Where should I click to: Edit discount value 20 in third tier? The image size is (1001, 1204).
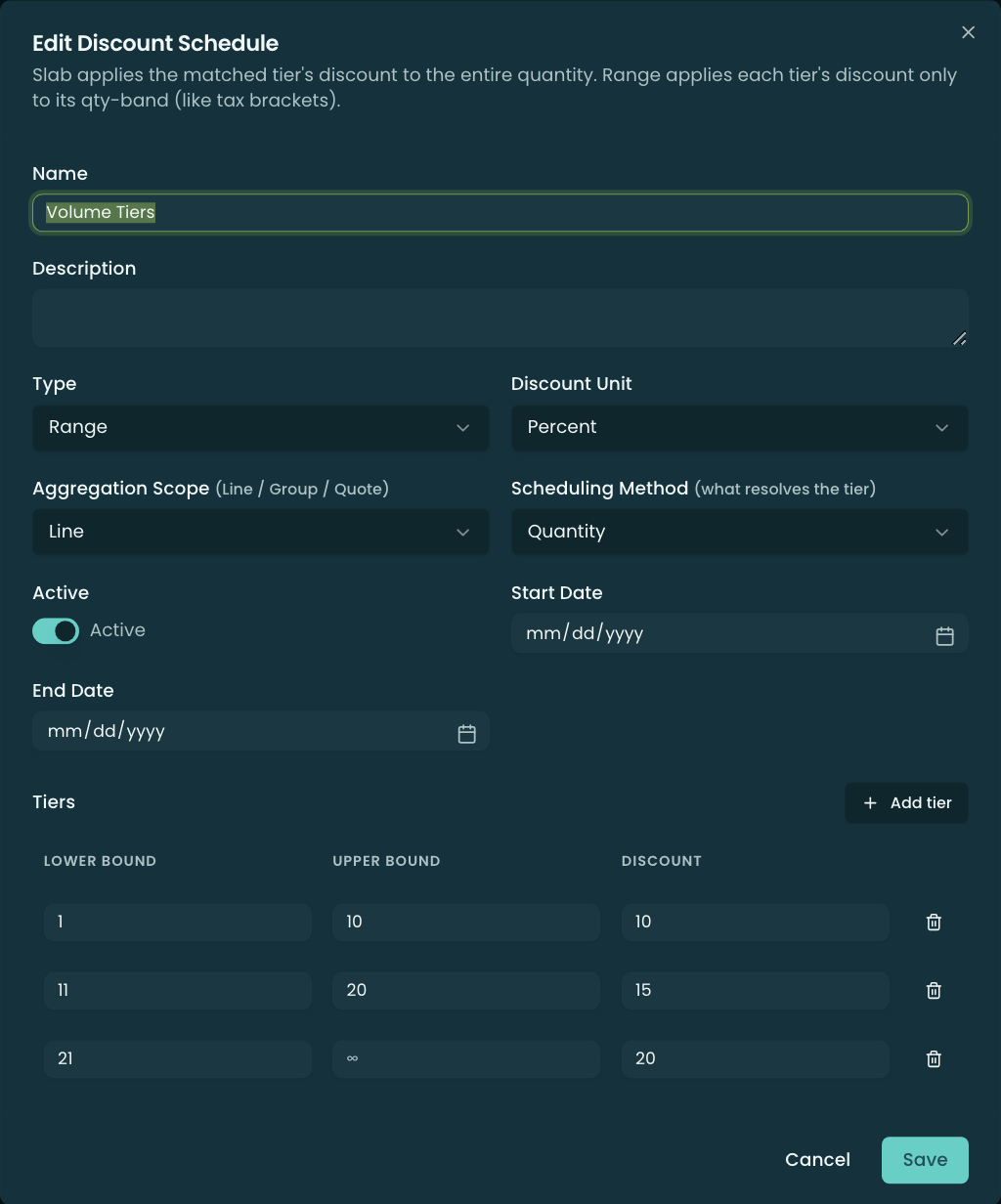coord(756,1058)
